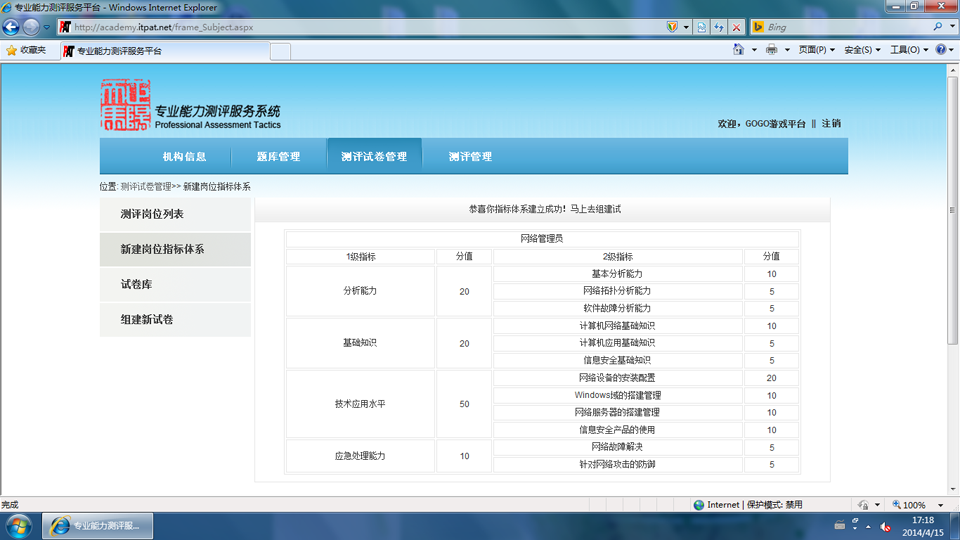
Task: Click the address bar URL field
Action: (x=367, y=27)
